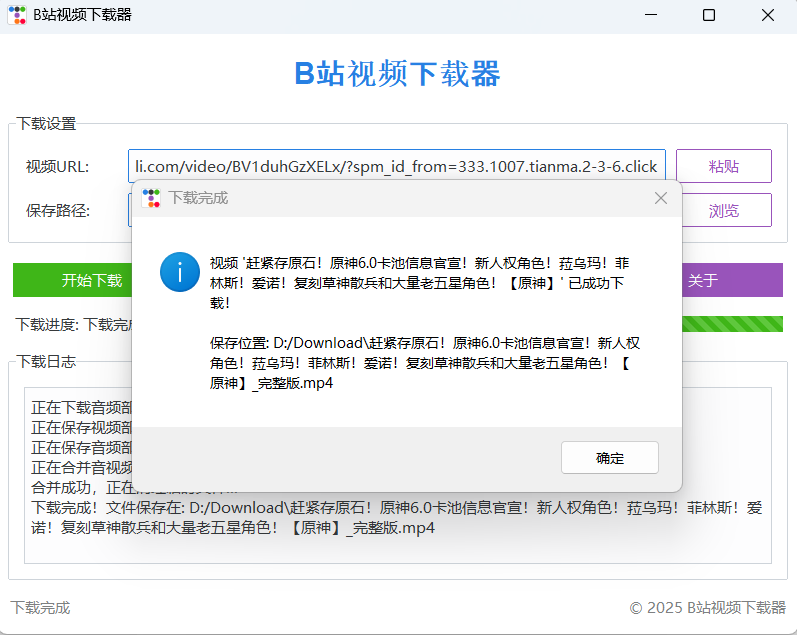Close the B站视频下载器 main window
This screenshot has width=797, height=635.
point(768,15)
